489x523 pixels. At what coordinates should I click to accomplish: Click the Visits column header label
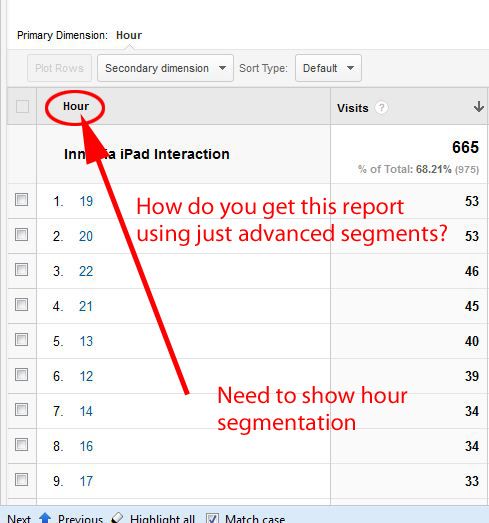[353, 108]
